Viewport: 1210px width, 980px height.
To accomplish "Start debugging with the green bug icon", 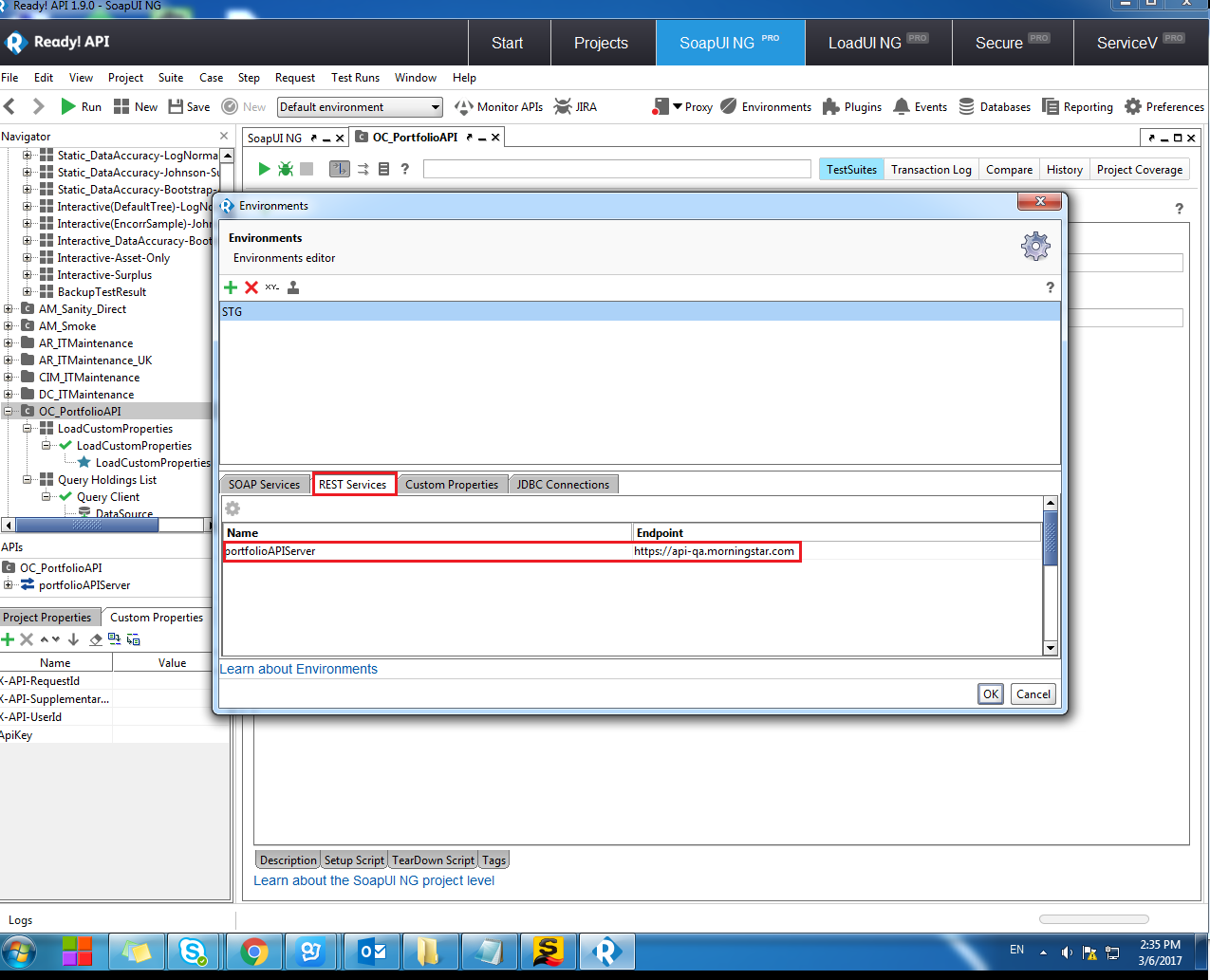I will (286, 169).
